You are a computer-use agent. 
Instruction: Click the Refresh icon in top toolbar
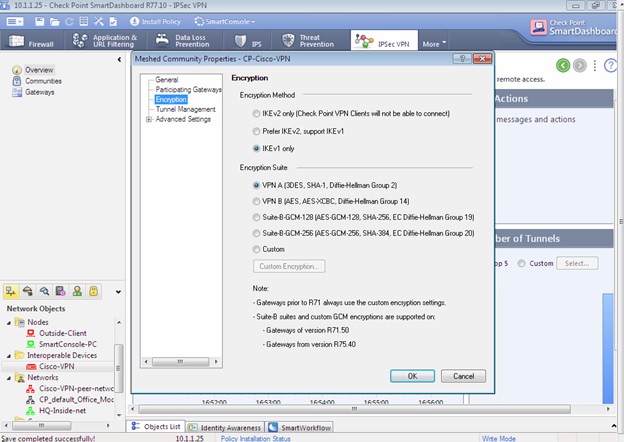point(69,21)
